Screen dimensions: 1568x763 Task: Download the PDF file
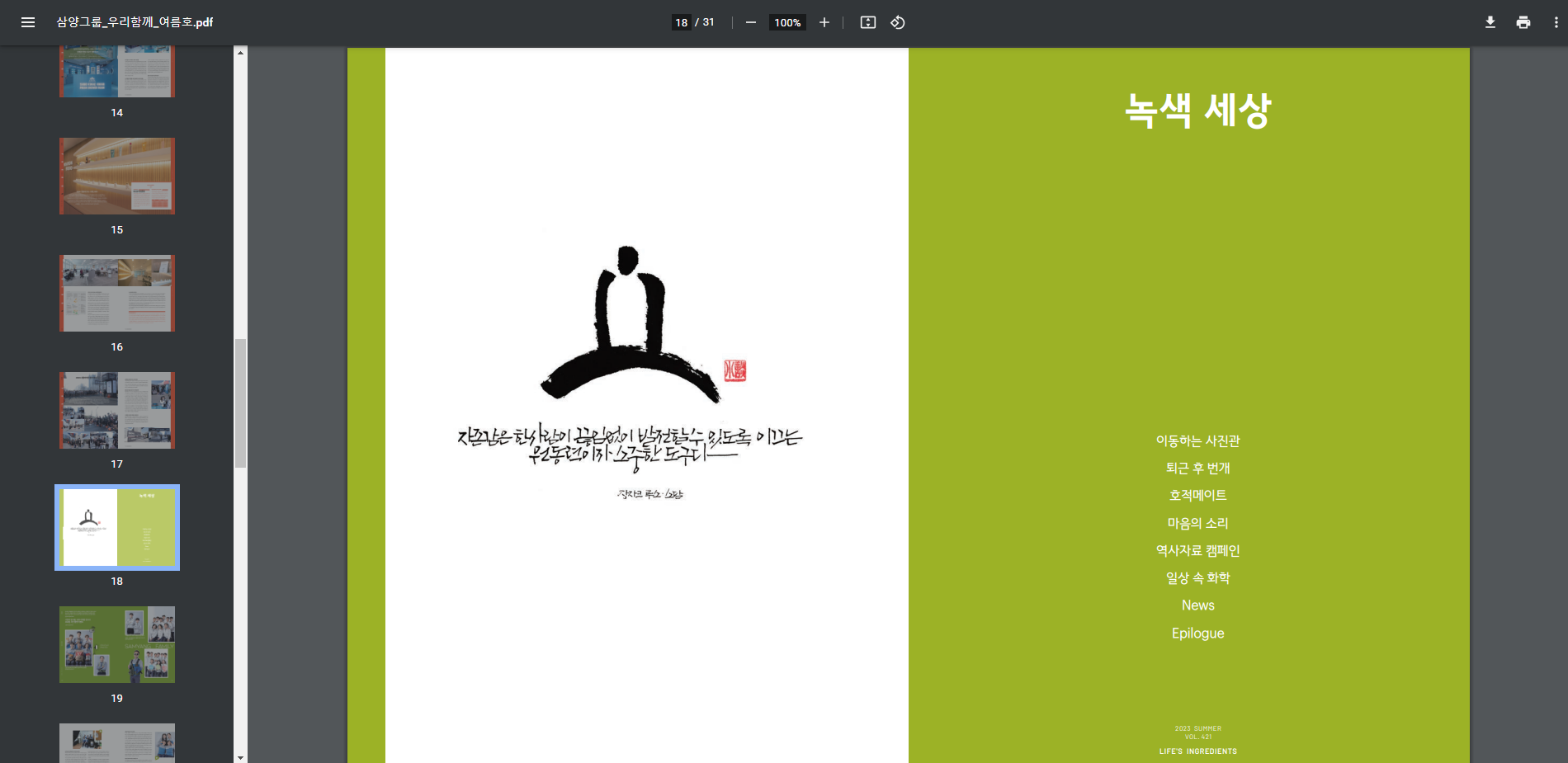pos(1490,22)
